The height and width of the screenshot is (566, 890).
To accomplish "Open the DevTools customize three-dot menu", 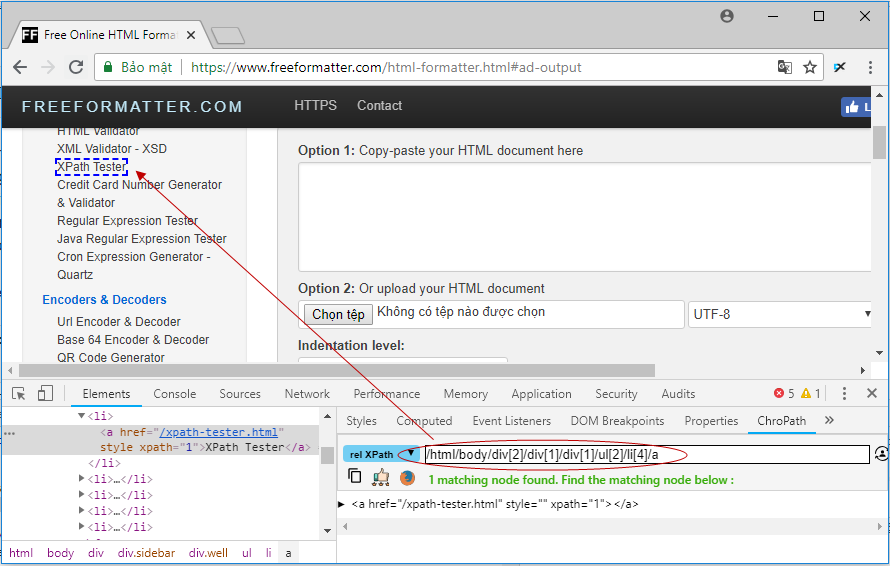I will coord(844,393).
